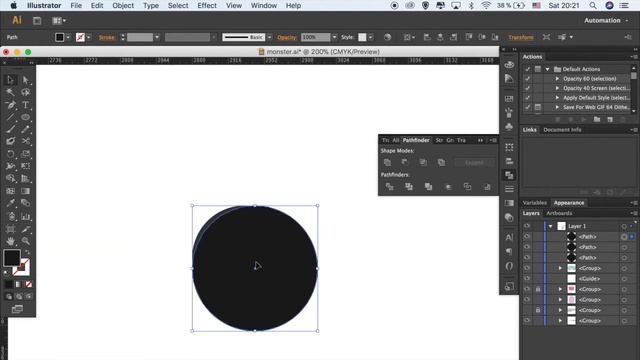Image resolution: width=640 pixels, height=360 pixels.
Task: Open the fill color dropdown in control bar
Action: pos(68,37)
